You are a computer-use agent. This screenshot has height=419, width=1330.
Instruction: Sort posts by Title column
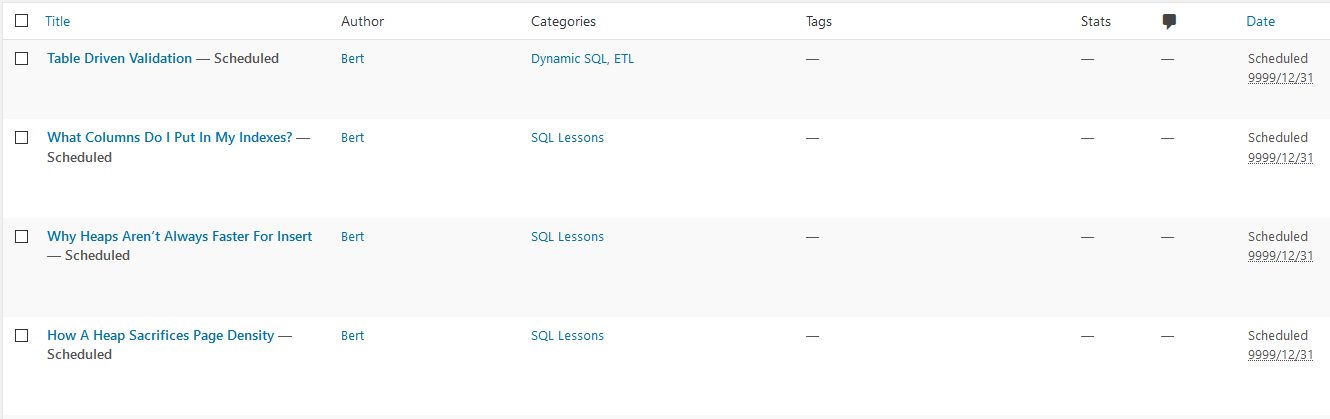pyautogui.click(x=58, y=21)
